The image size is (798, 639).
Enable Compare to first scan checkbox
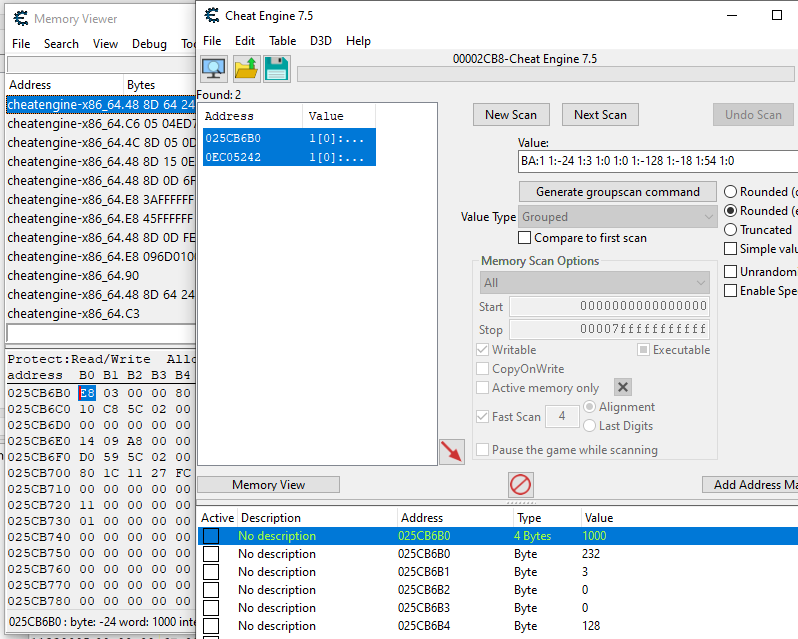click(525, 238)
